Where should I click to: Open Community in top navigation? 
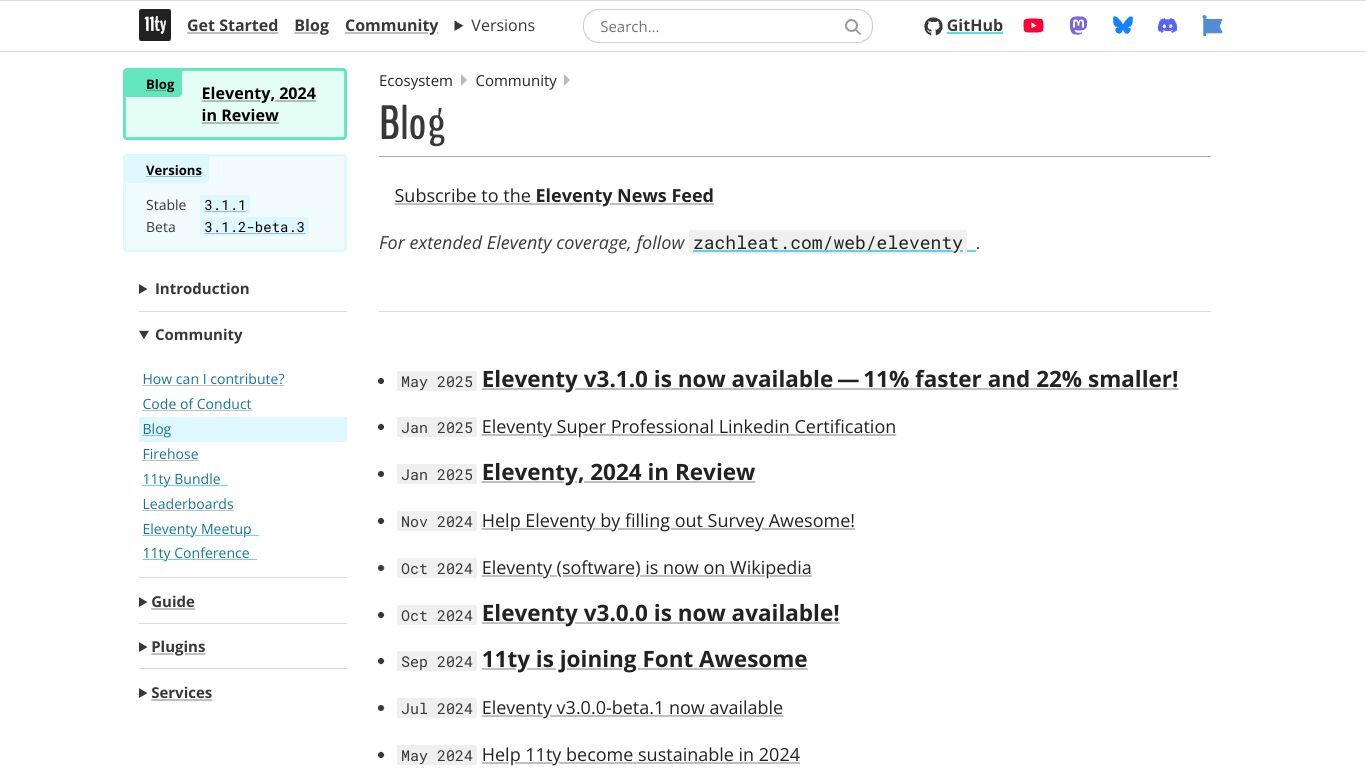coord(391,25)
